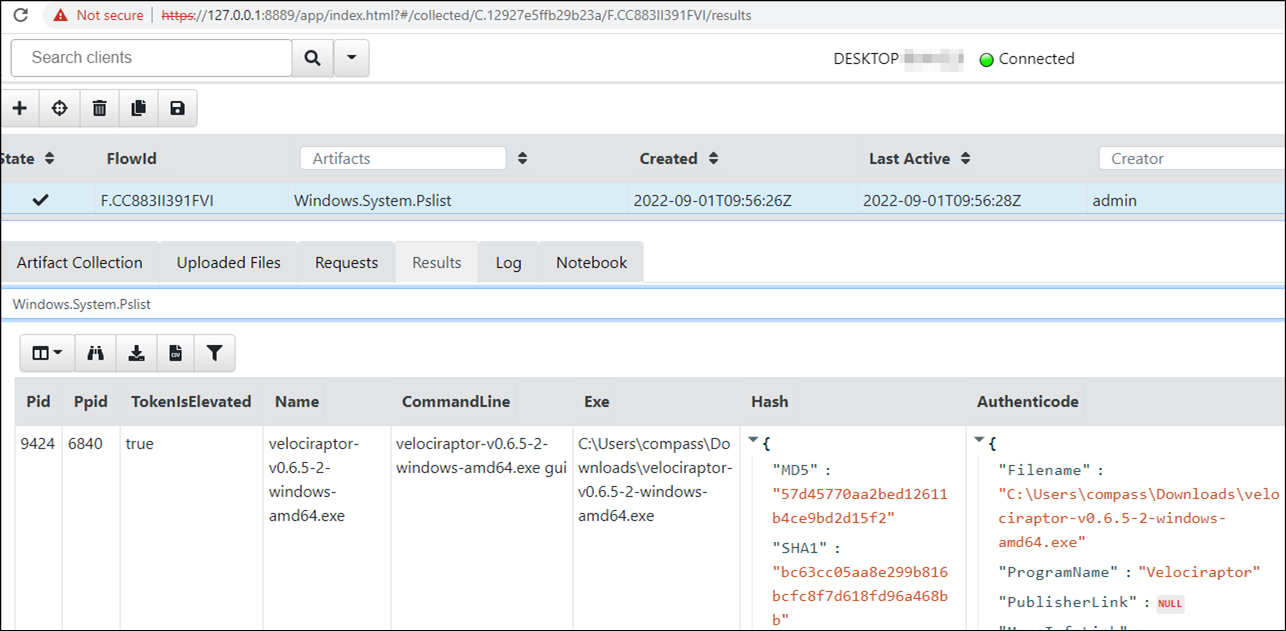Click the Windows.System.Pslist cell in flow row

373,201
